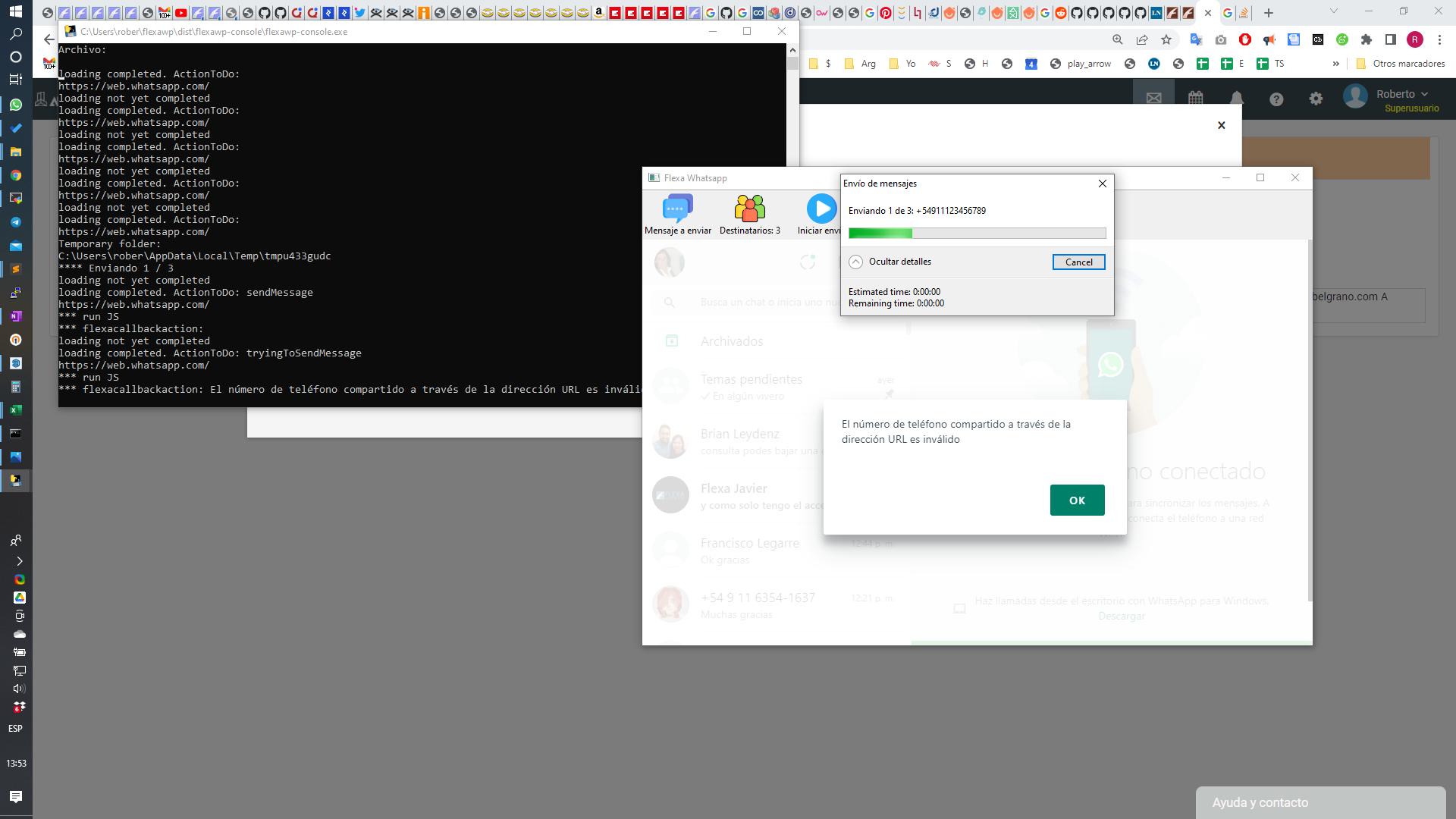Open the settings gear in web app header
The height and width of the screenshot is (819, 1456).
point(1316,99)
